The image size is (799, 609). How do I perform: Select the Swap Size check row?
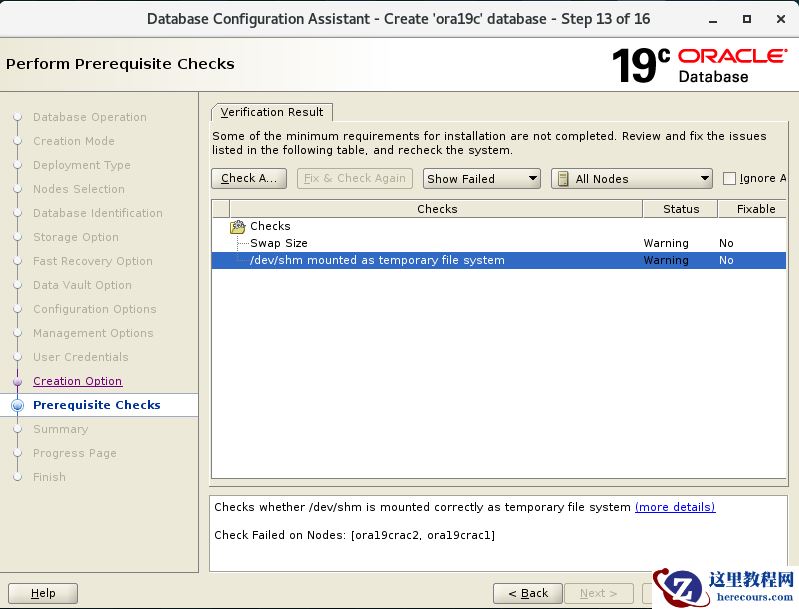(498, 243)
